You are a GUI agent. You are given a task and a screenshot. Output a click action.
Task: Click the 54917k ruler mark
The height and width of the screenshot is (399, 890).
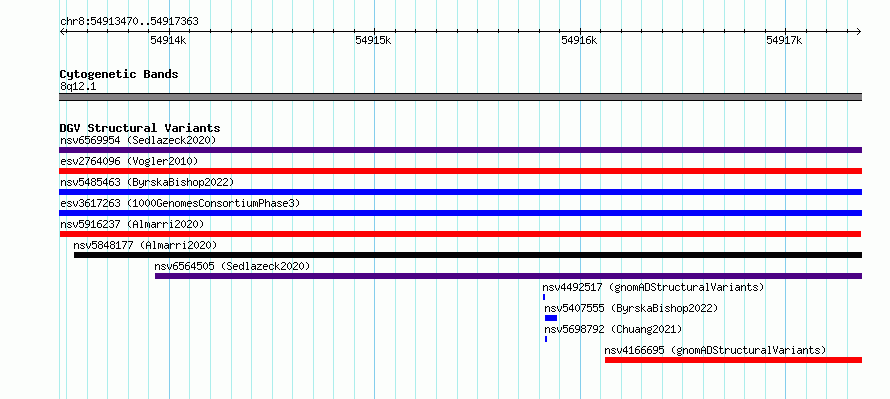784,40
